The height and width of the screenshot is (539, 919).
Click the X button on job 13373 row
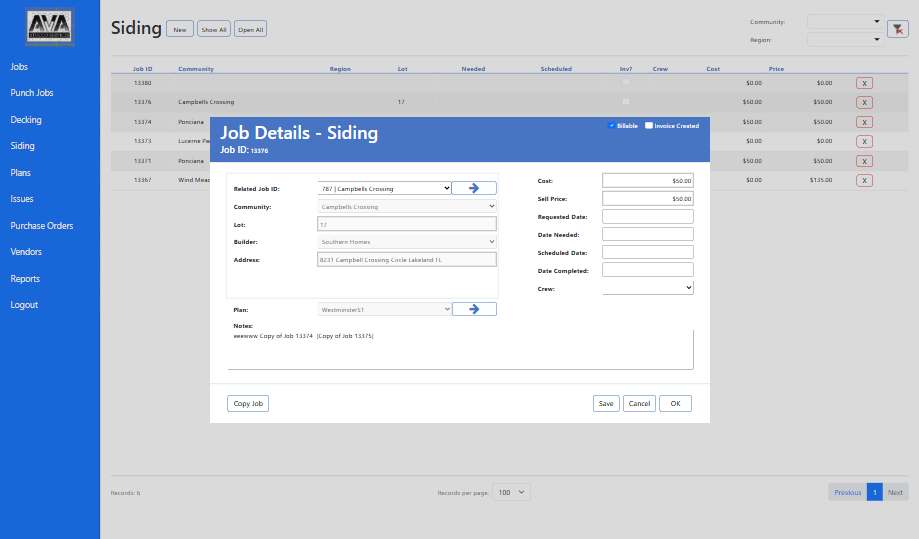click(864, 141)
